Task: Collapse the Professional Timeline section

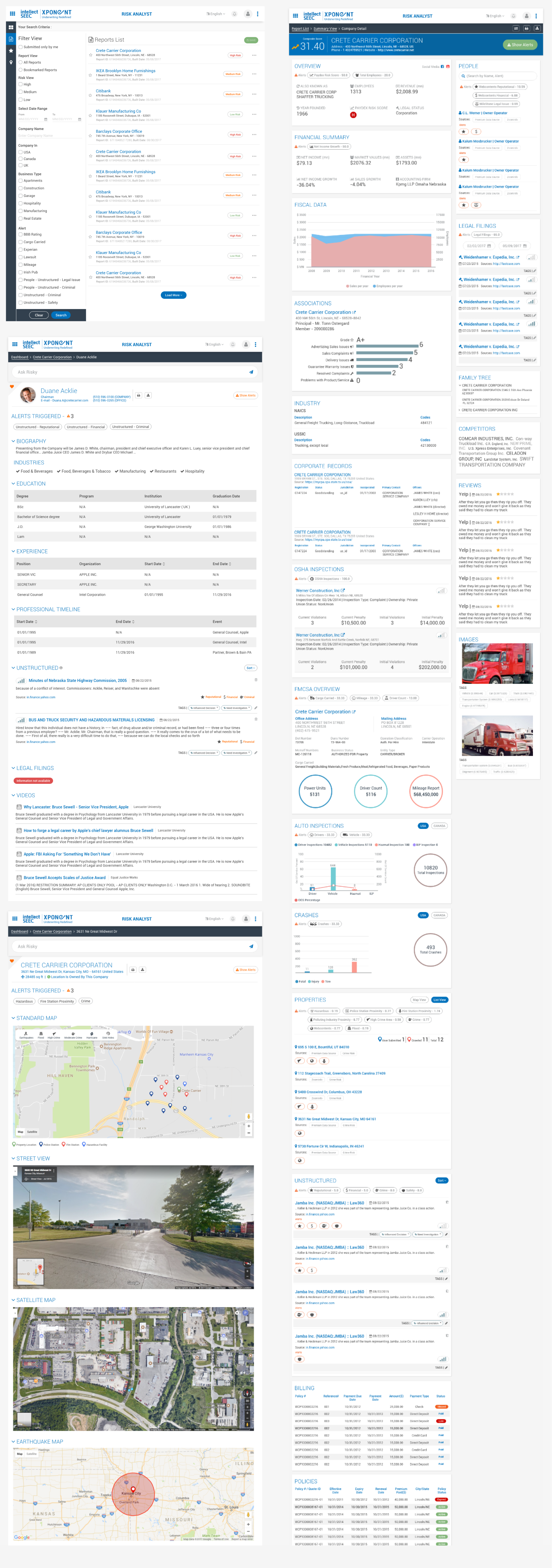Action: [14, 609]
